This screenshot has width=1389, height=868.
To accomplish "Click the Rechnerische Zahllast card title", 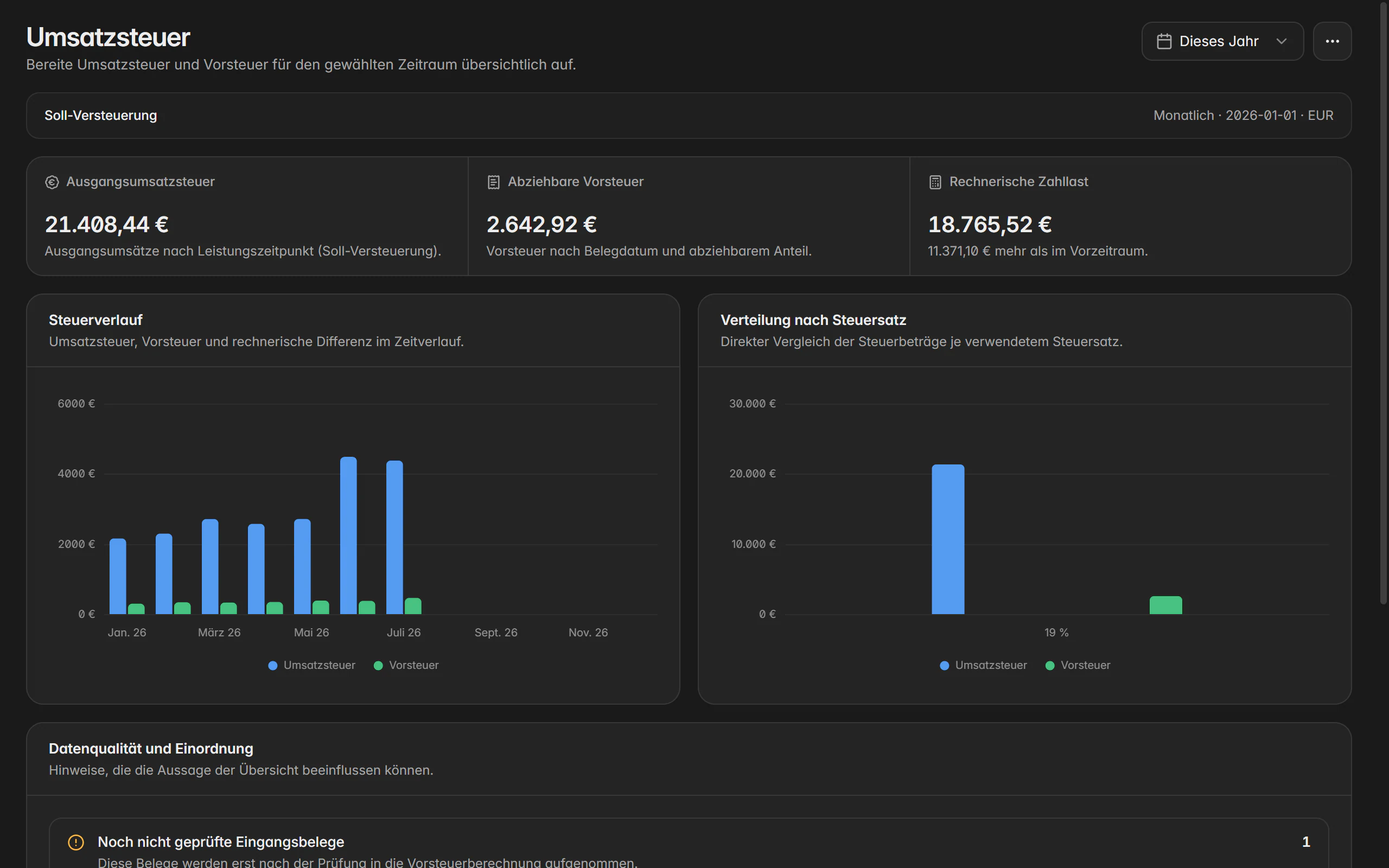I will pos(1019,182).
